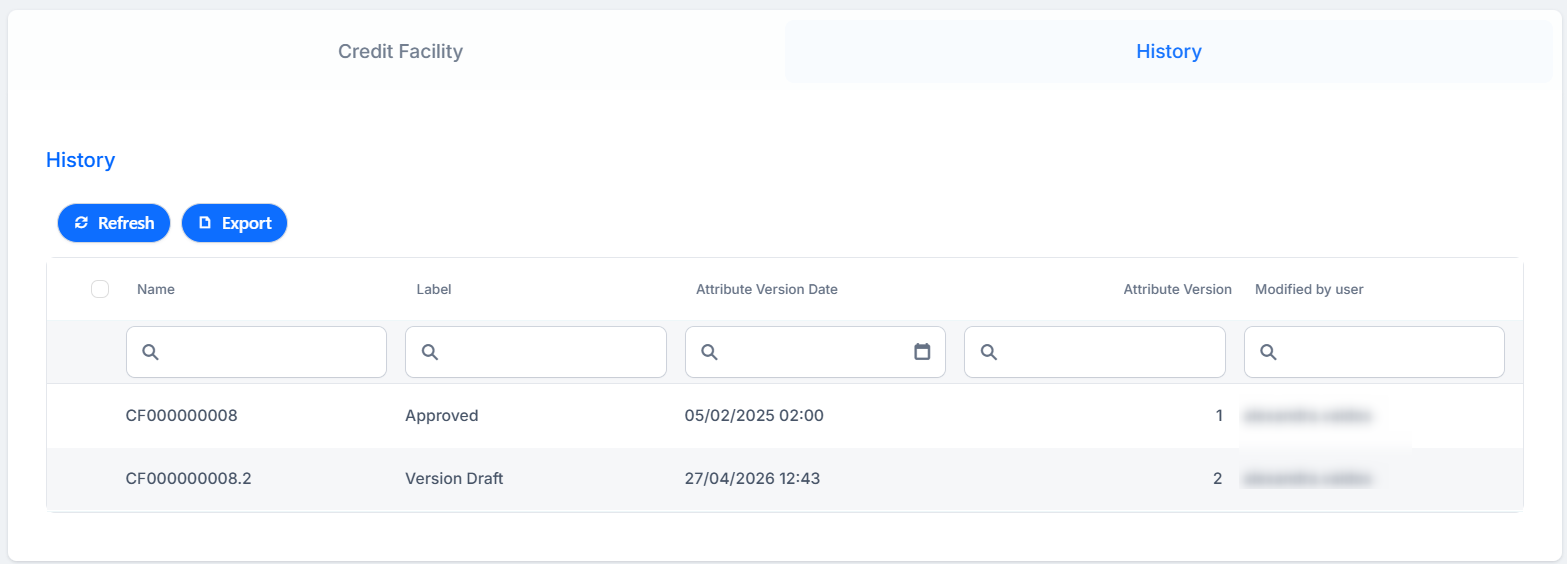Sort by the Modified by user header
The image size is (1567, 564).
1309,289
